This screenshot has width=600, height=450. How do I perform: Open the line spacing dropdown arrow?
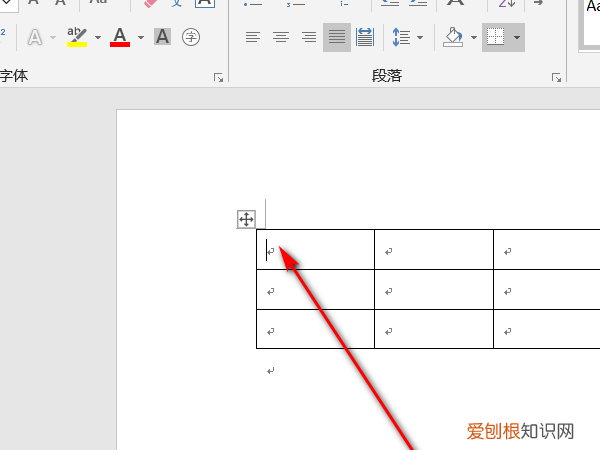coord(420,38)
